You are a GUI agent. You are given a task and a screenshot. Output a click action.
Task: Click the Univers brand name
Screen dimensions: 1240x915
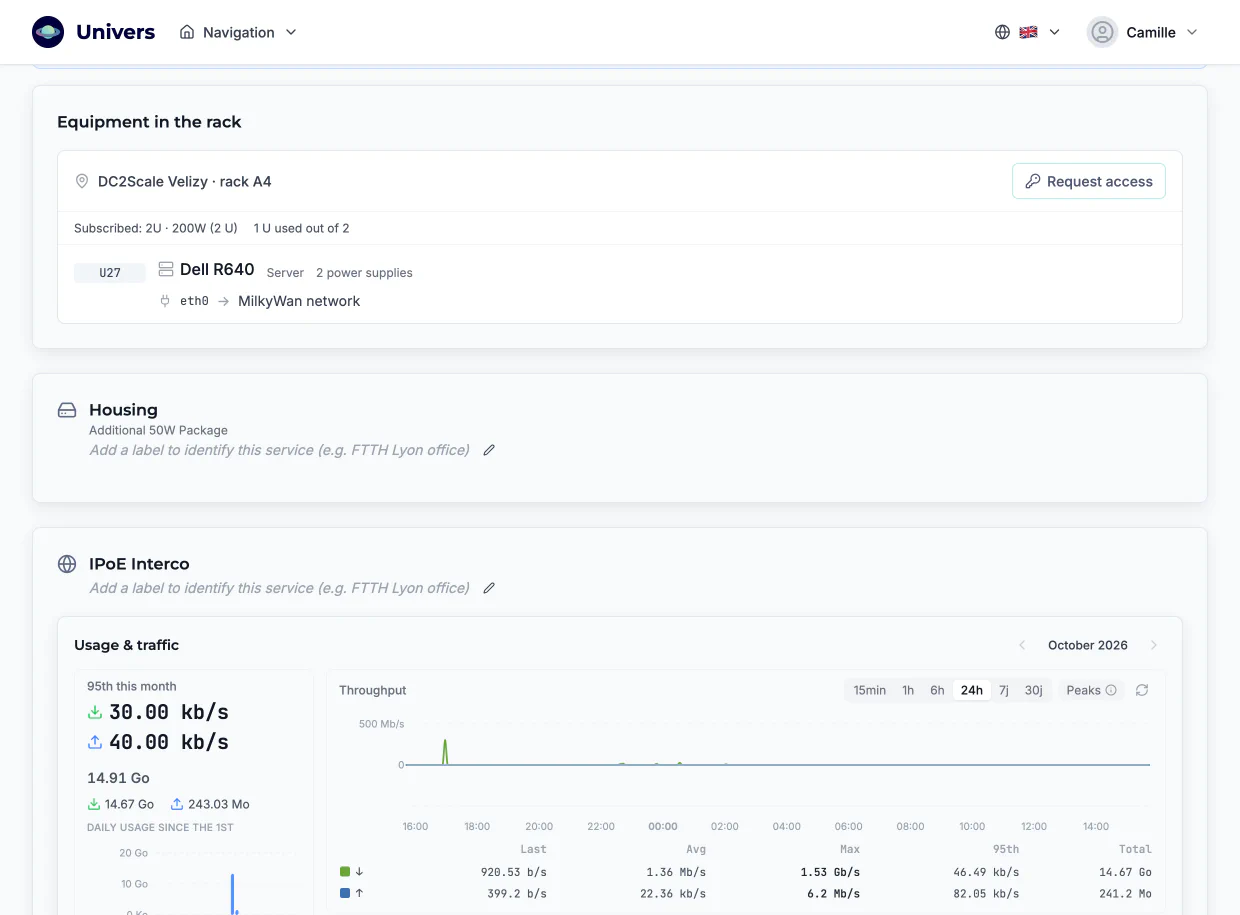(x=115, y=32)
